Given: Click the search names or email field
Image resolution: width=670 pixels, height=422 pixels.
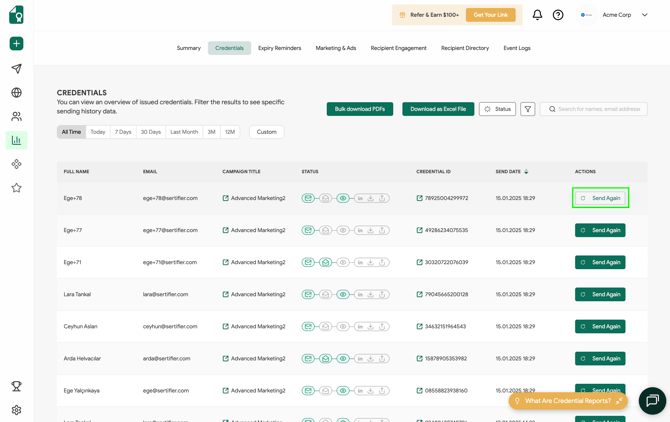Looking at the screenshot, I should pyautogui.click(x=598, y=109).
